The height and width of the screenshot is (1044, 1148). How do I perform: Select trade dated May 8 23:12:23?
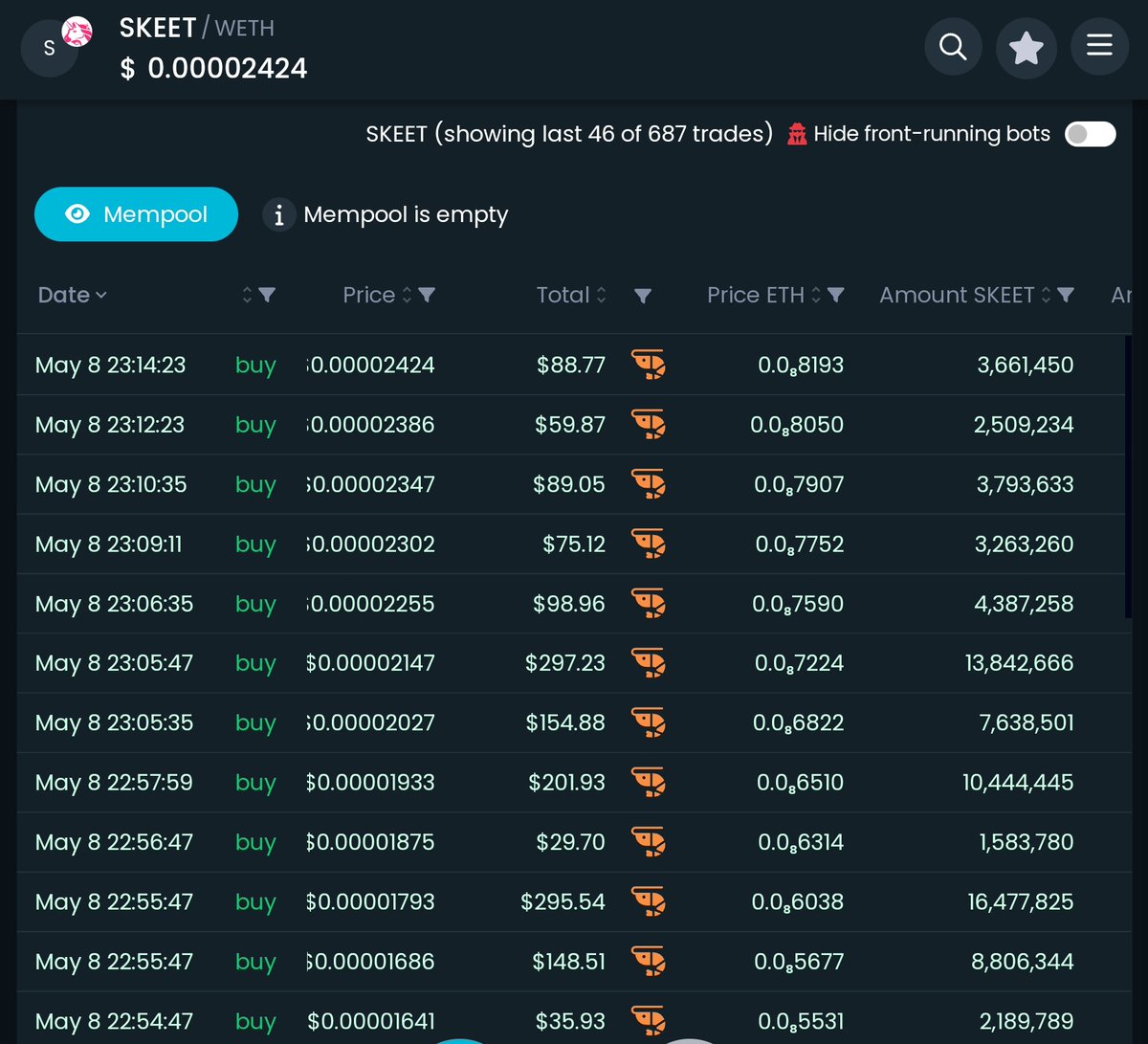coord(109,424)
